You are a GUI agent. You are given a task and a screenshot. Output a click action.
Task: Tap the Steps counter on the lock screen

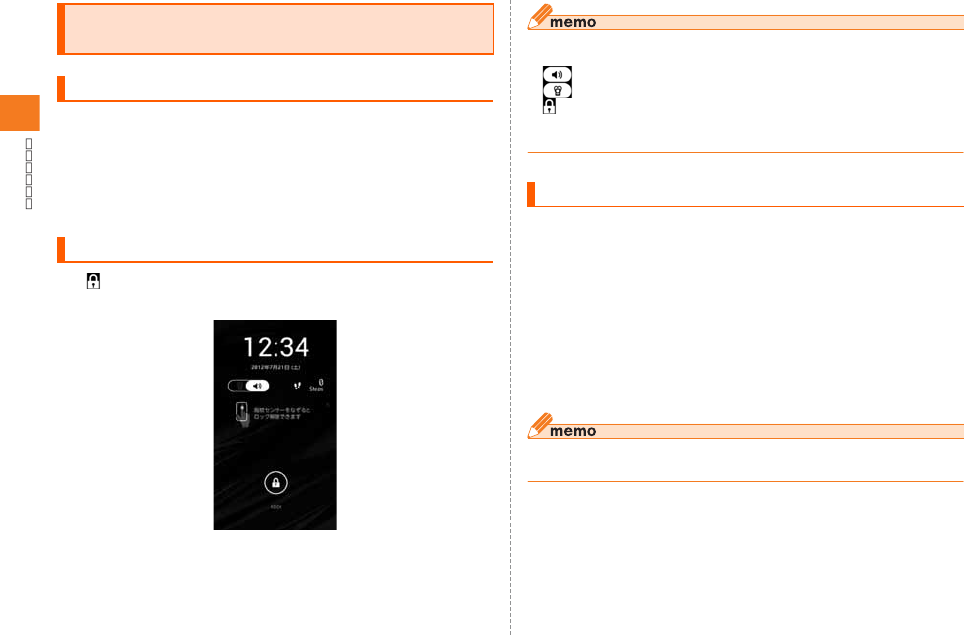point(317,385)
